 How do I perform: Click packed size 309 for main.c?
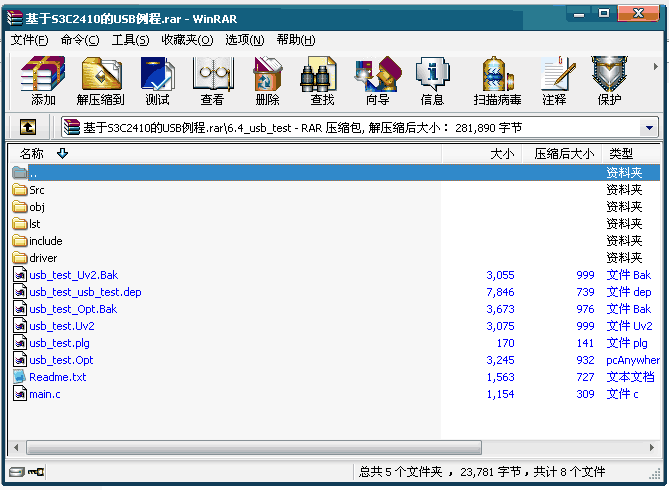tap(585, 394)
